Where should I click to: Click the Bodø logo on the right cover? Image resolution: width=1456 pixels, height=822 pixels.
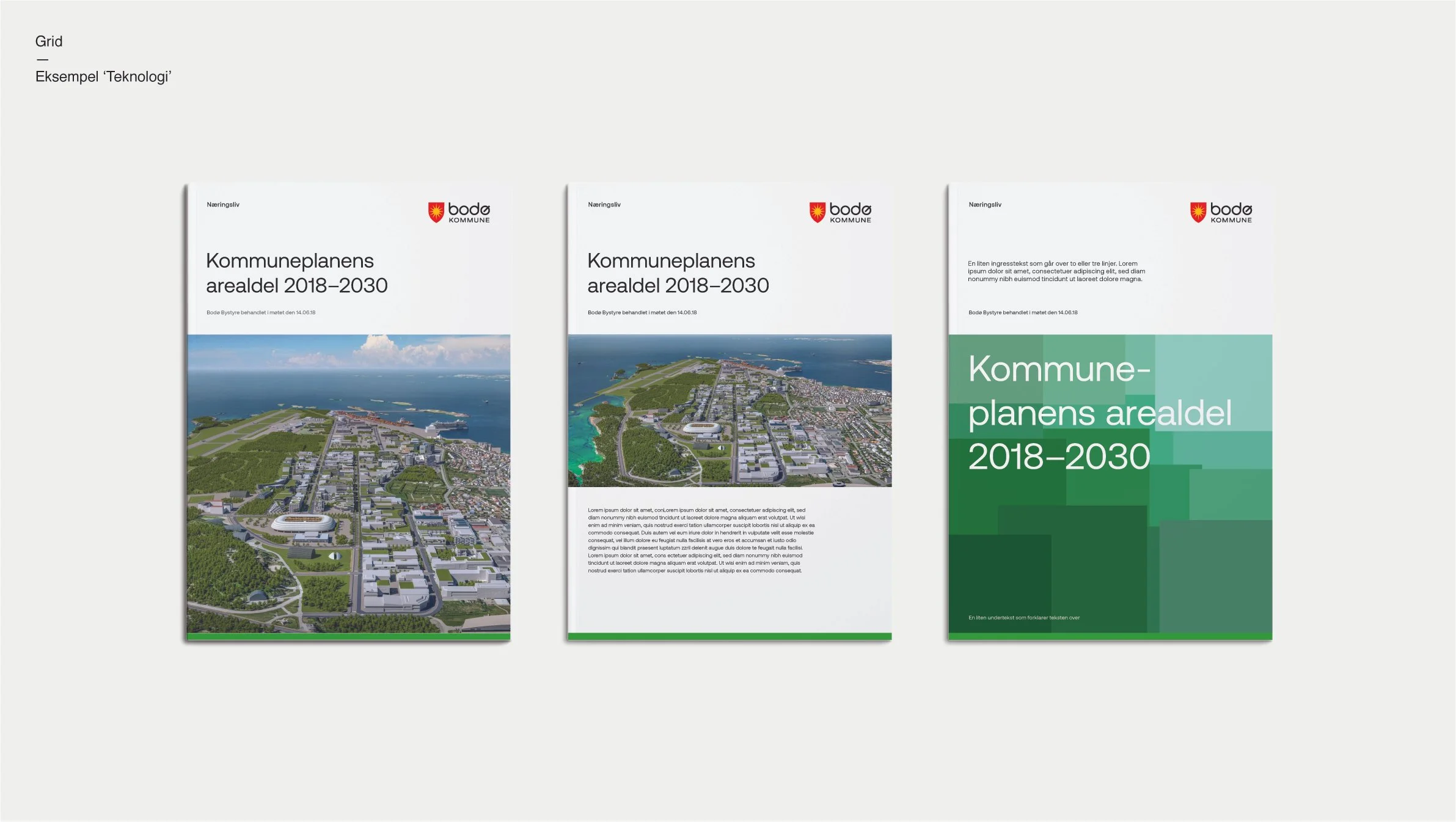coord(1221,212)
